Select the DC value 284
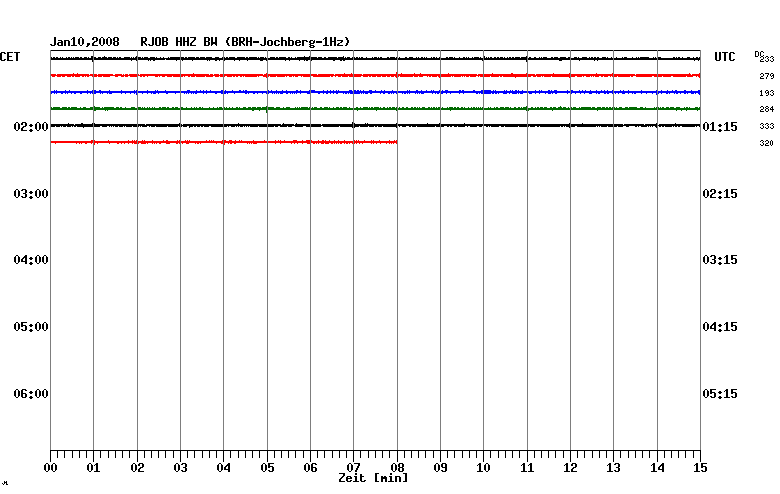The width and height of the screenshot is (780, 494). (767, 109)
